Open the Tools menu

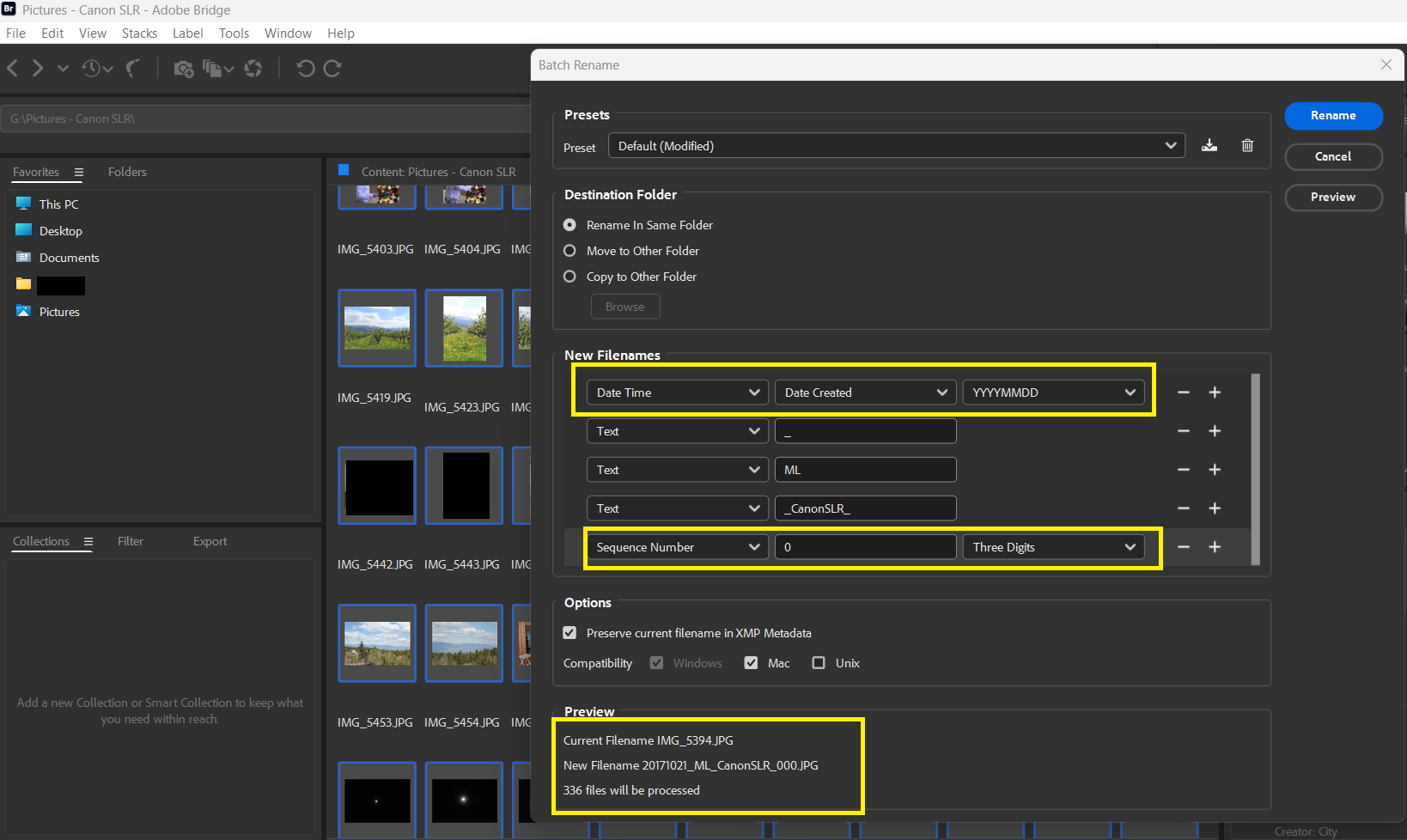coord(234,33)
